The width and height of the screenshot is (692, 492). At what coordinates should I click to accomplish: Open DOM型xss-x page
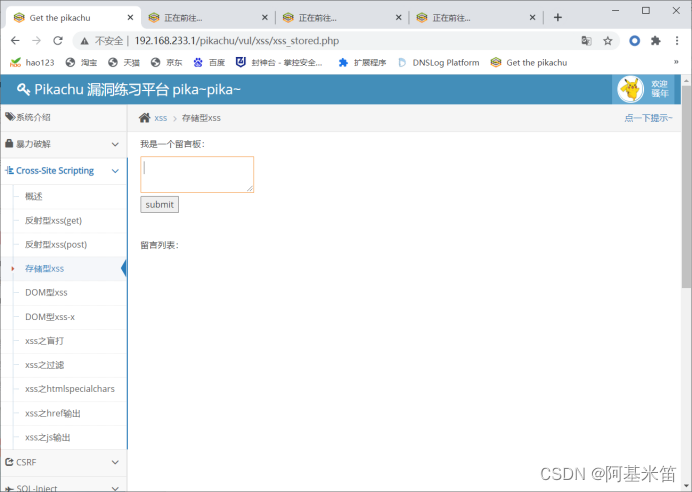[x=50, y=317]
